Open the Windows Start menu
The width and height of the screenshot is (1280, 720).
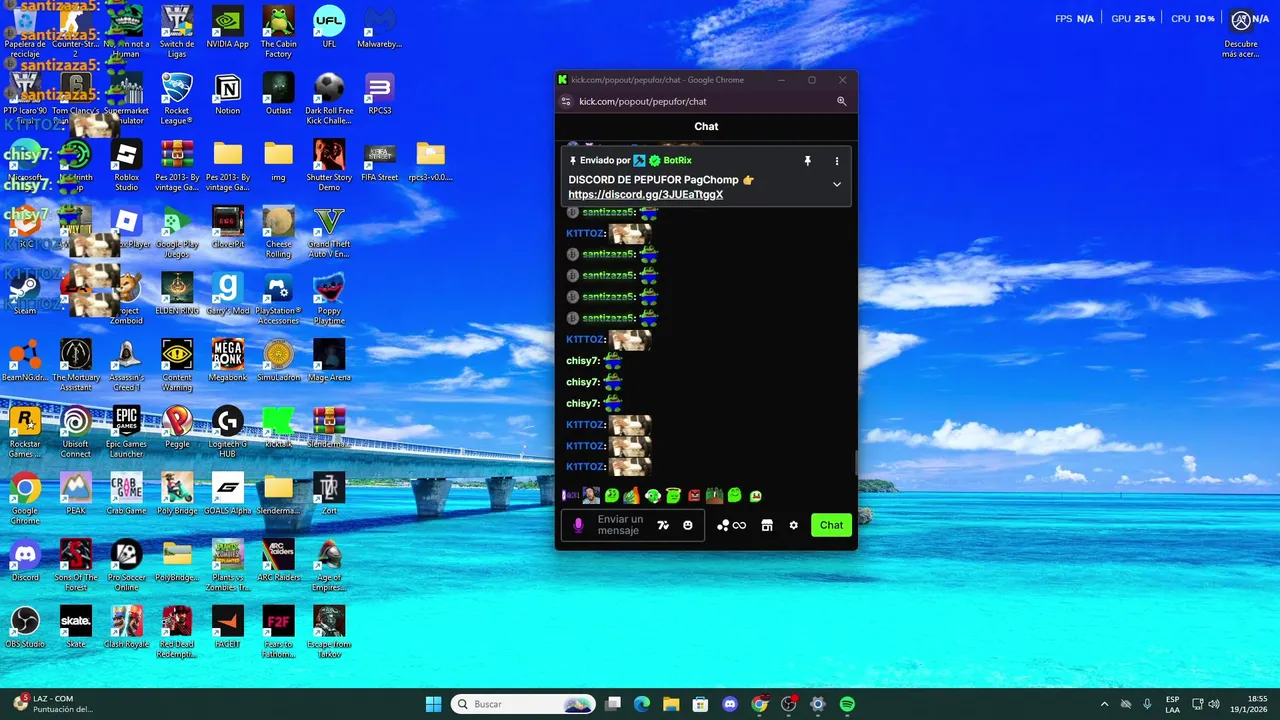(x=434, y=704)
